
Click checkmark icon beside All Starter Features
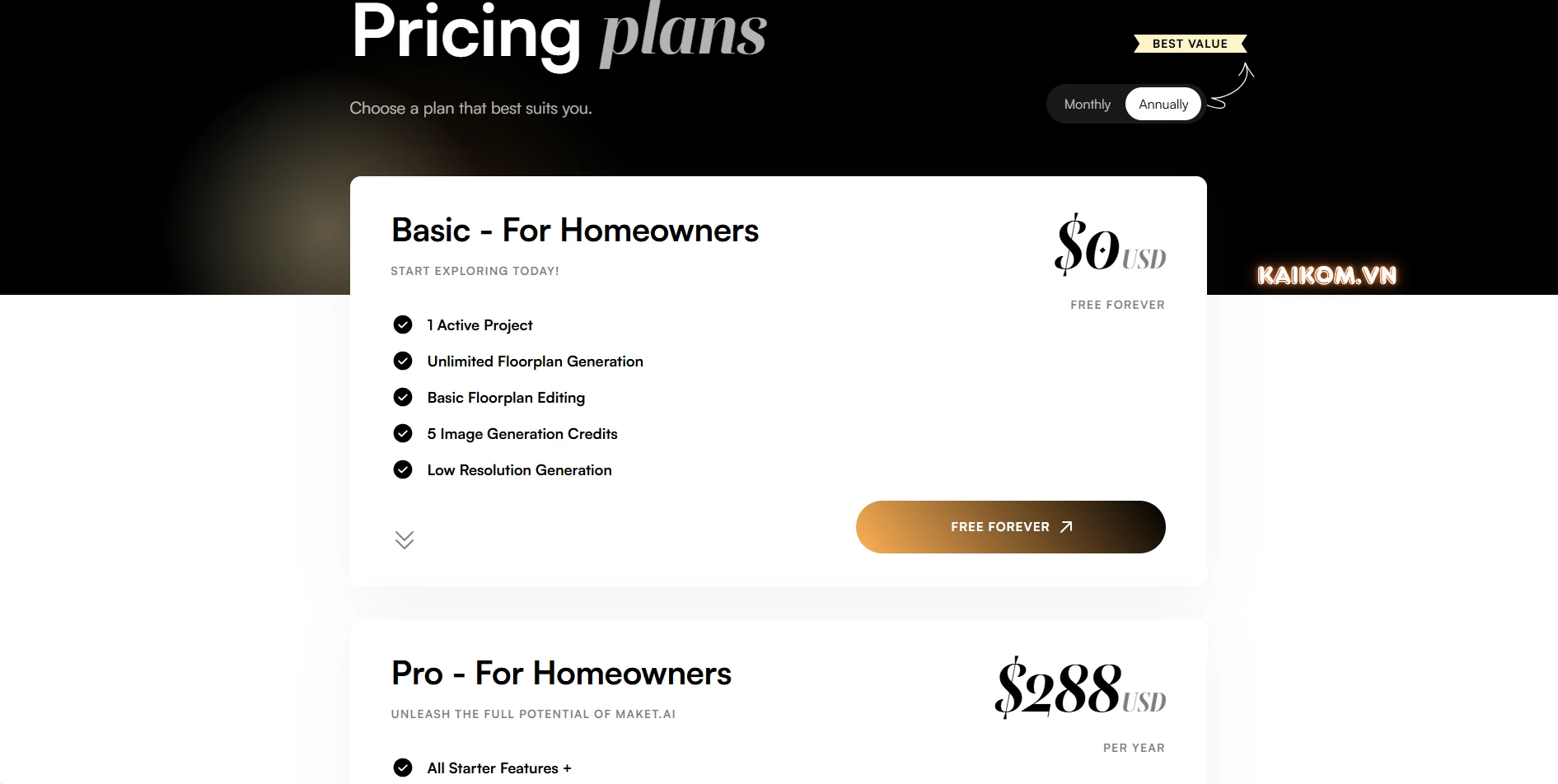(403, 768)
